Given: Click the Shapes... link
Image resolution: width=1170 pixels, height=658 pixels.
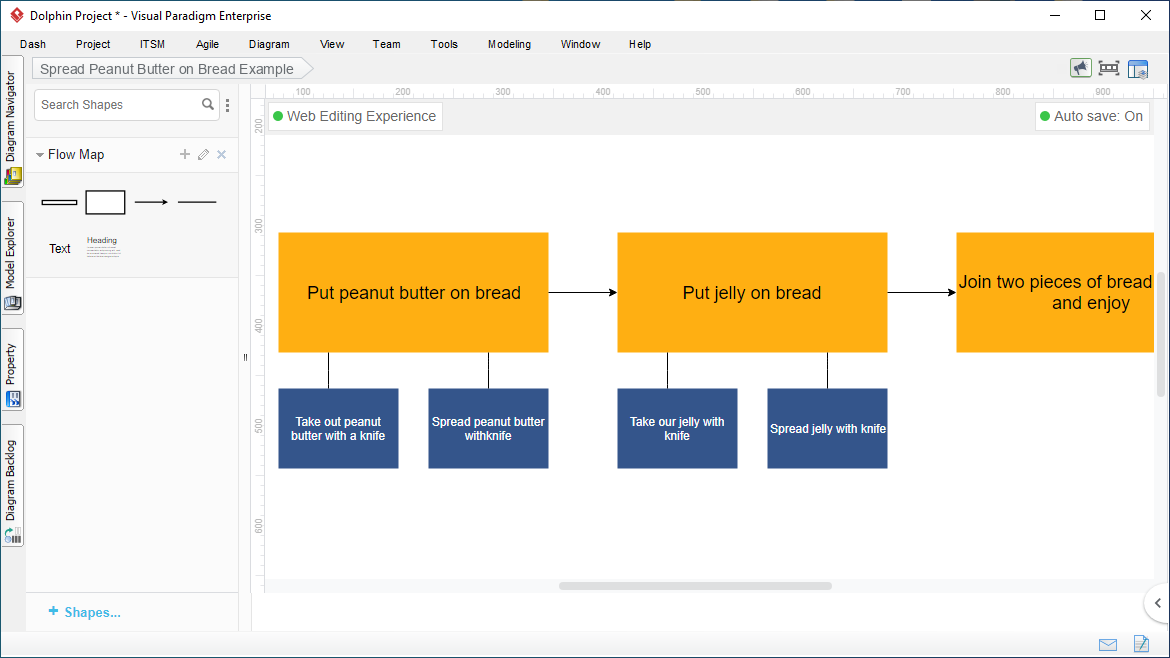Looking at the screenshot, I should coord(84,612).
